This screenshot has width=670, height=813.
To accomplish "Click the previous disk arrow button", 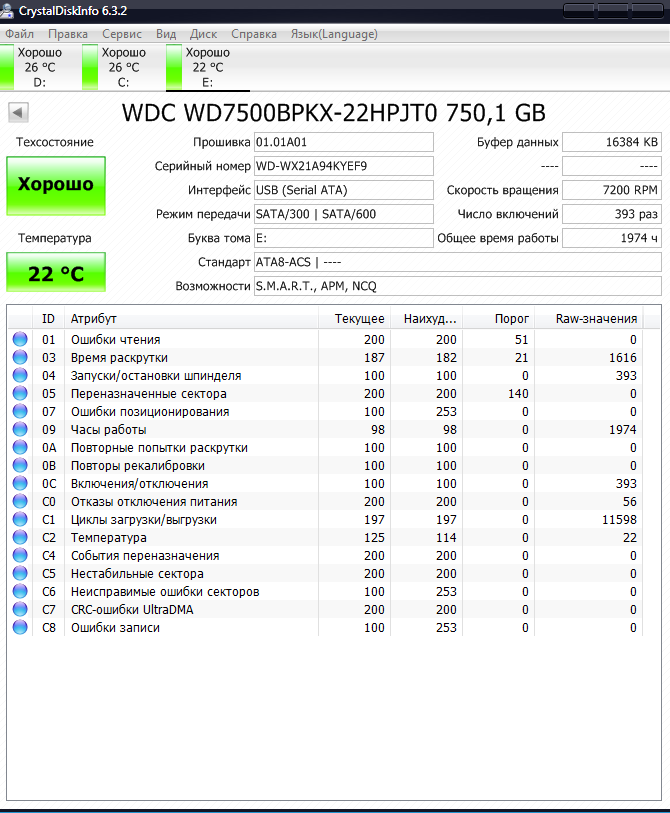I will click(x=18, y=112).
